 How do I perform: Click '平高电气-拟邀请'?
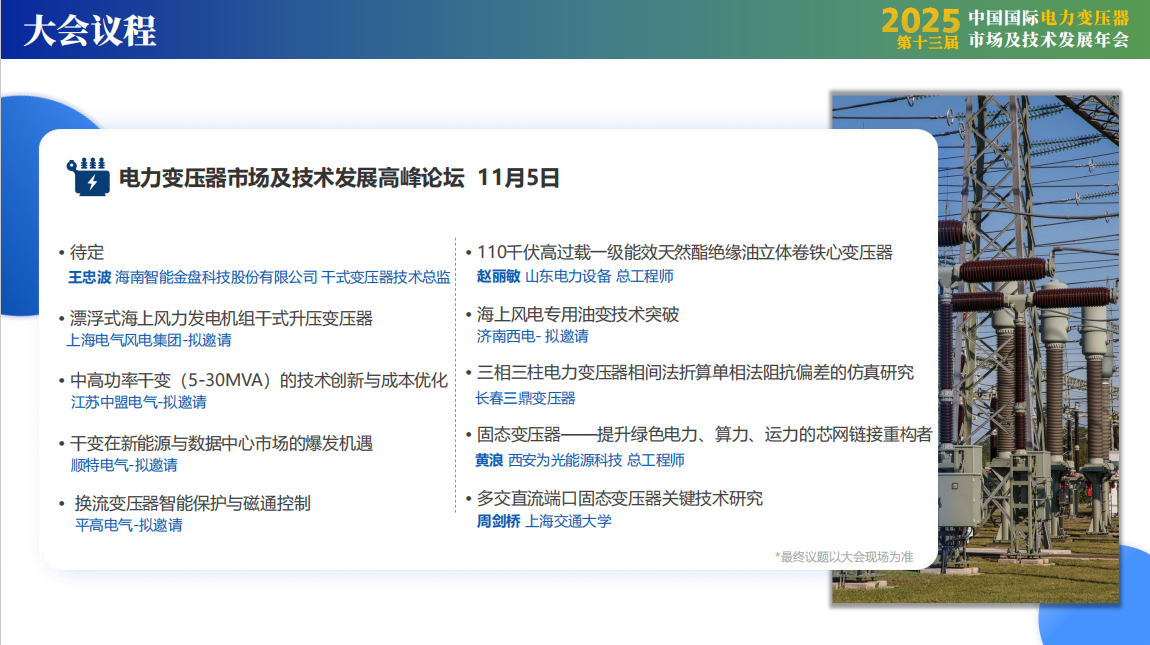pyautogui.click(x=128, y=525)
